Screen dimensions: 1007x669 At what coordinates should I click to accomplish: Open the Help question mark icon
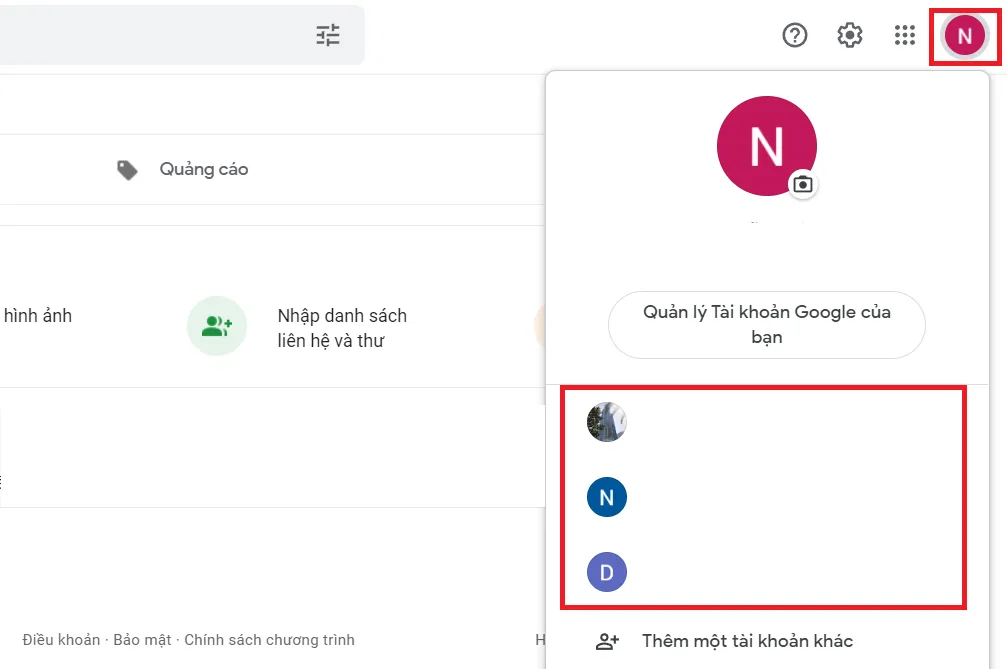[793, 35]
